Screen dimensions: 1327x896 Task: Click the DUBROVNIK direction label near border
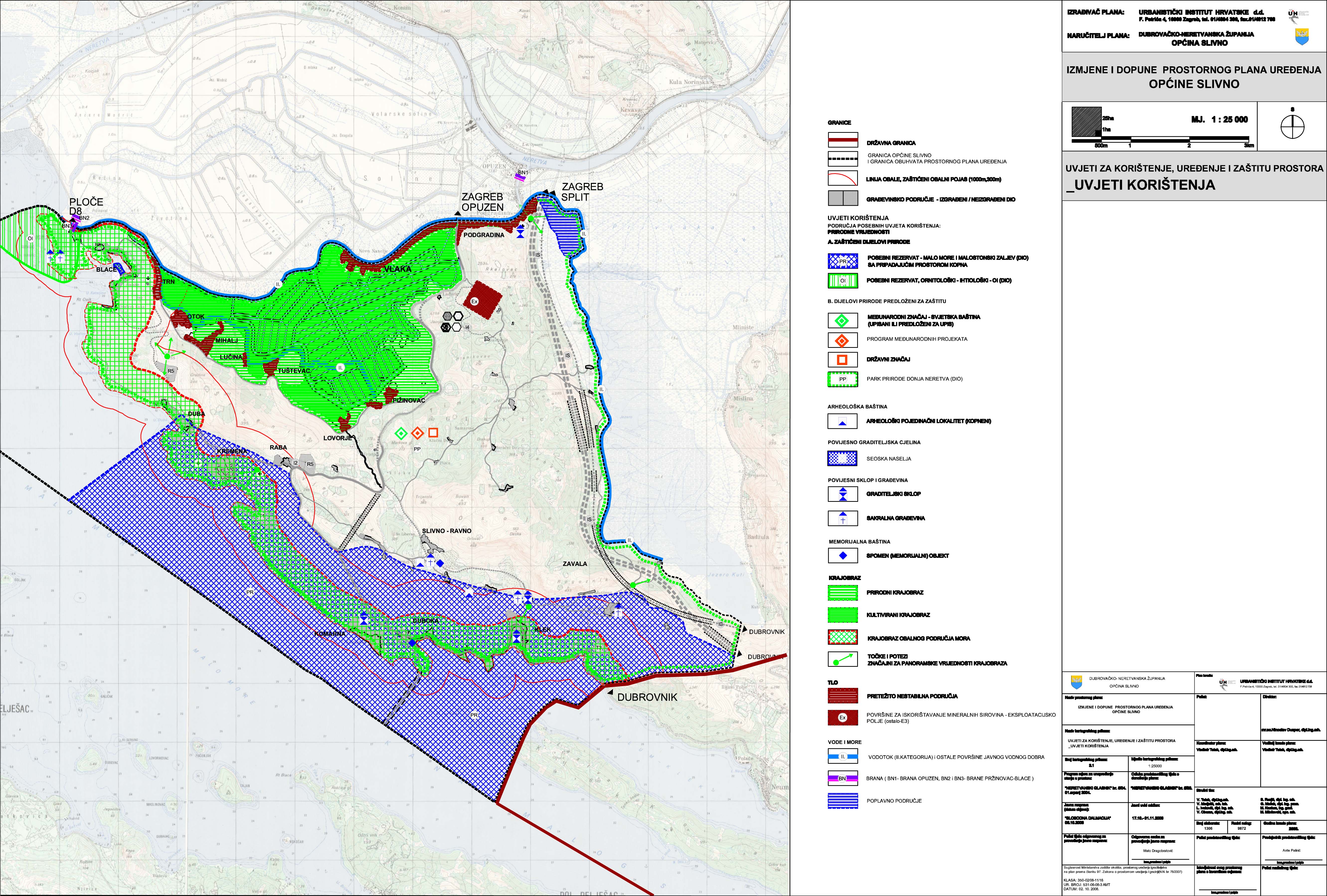pyautogui.click(x=647, y=697)
